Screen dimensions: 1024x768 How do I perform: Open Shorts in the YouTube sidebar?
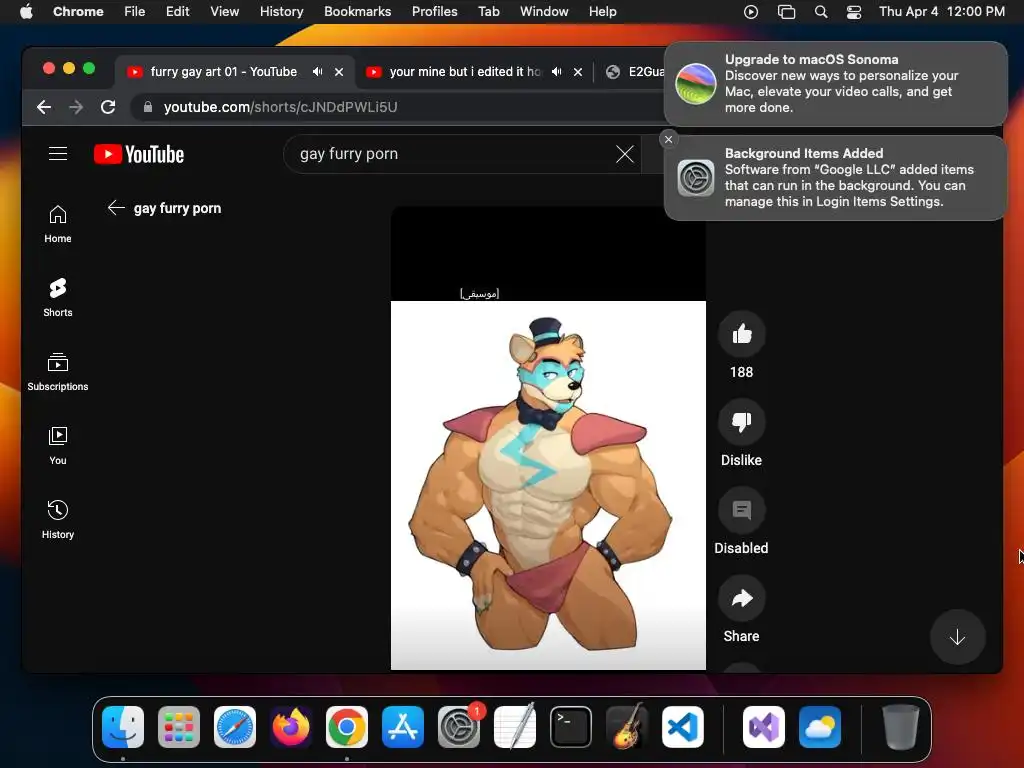(57, 298)
